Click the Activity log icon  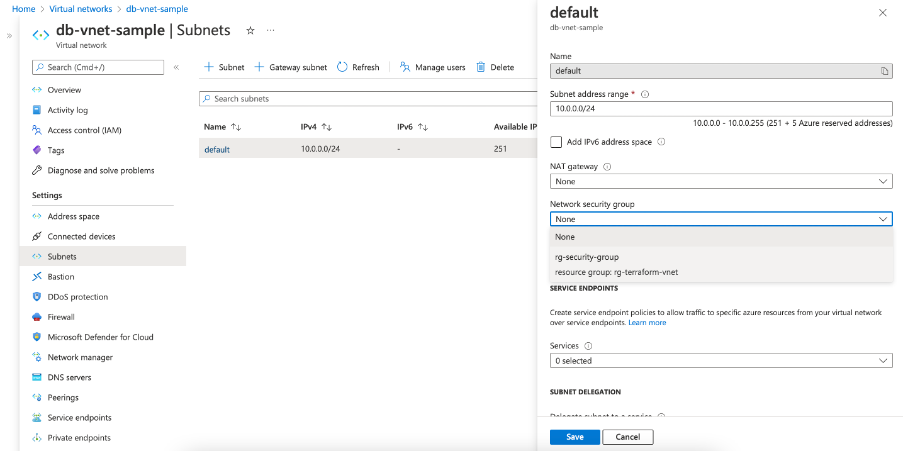click(37, 110)
